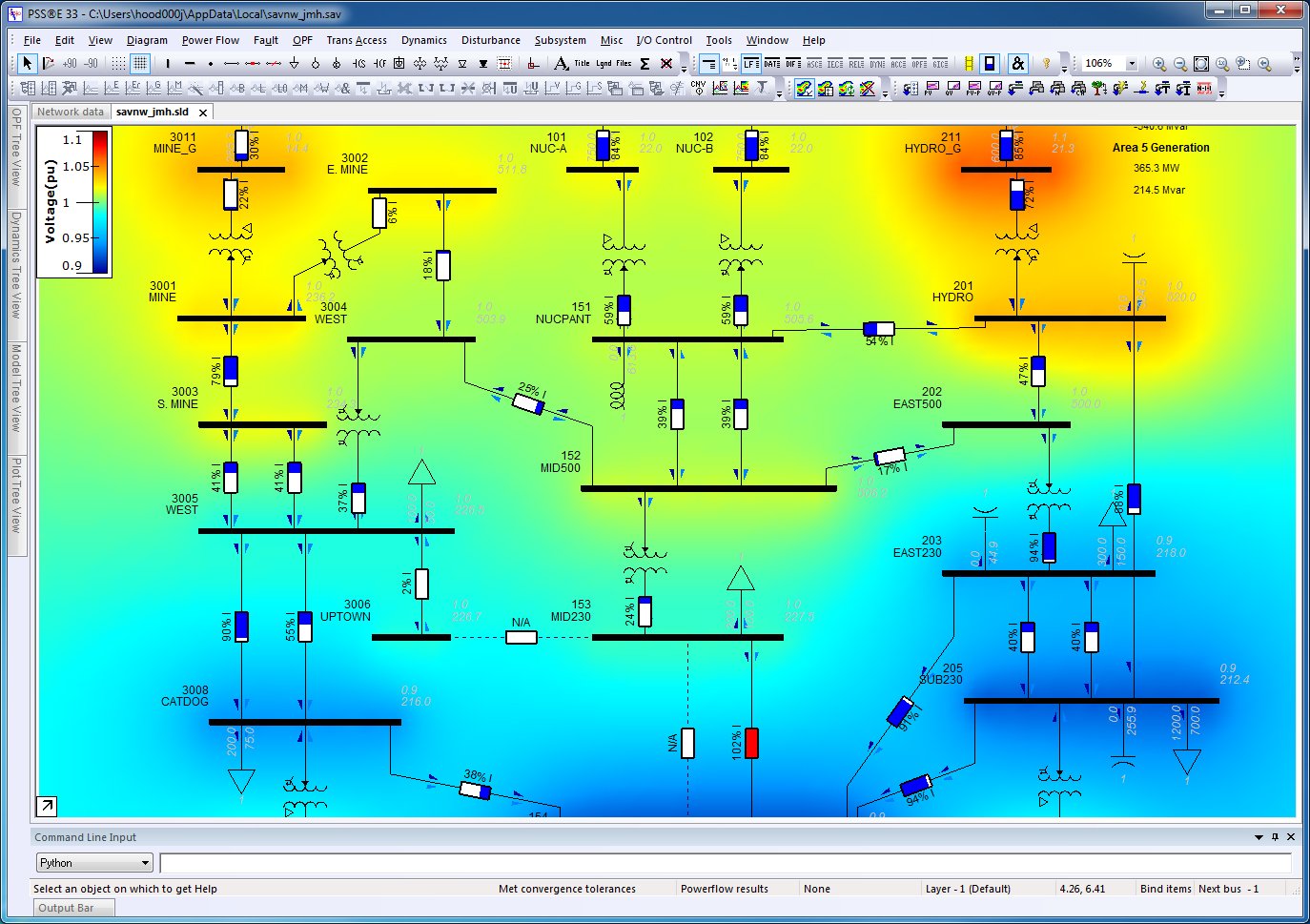Open the Command Line Input panel menu arrow
Viewport: 1310px width, 924px height.
(1259, 837)
